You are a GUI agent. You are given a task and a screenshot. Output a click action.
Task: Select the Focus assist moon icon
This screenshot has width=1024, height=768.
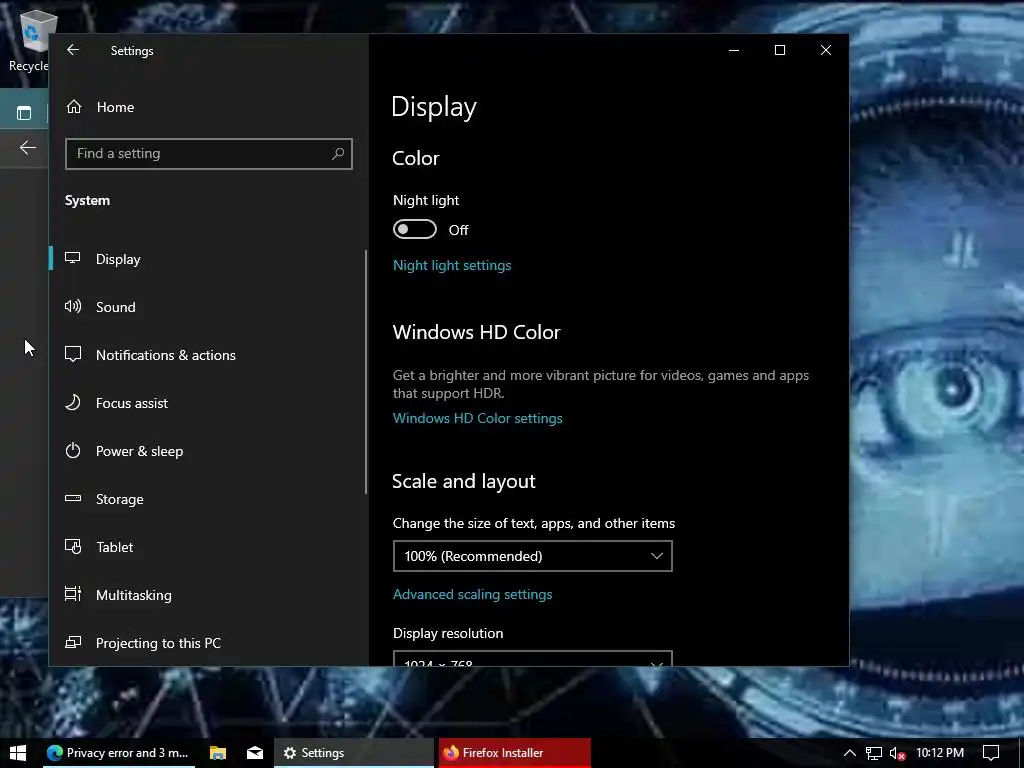pos(72,402)
